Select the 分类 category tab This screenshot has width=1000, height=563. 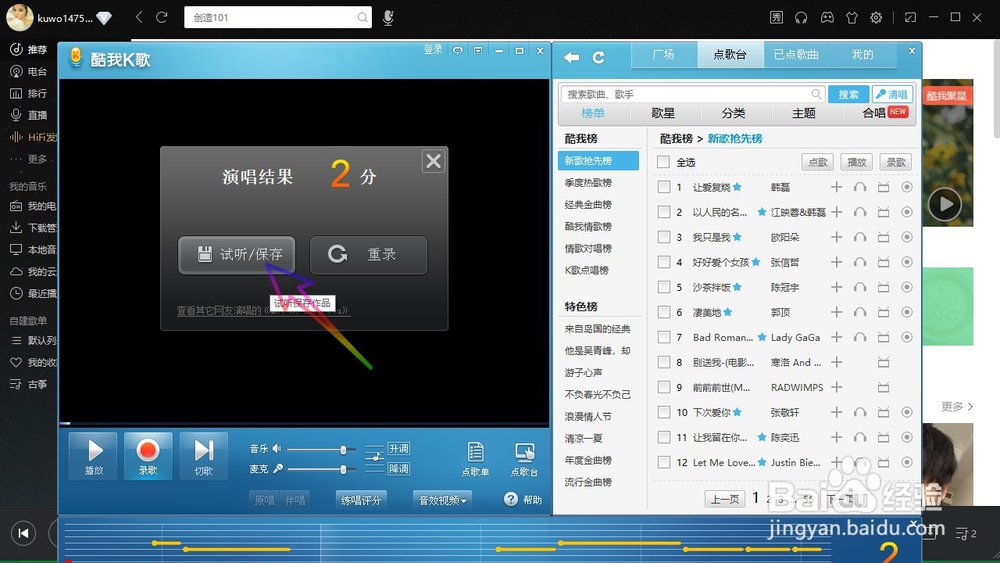click(x=733, y=113)
